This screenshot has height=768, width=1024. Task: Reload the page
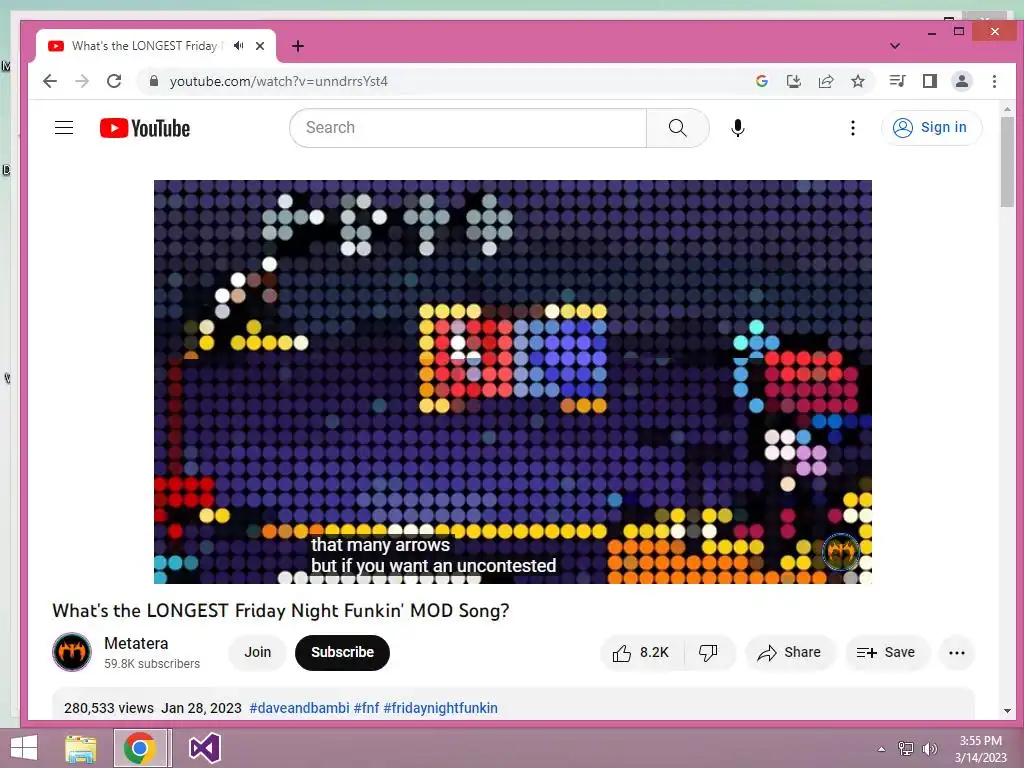[114, 81]
